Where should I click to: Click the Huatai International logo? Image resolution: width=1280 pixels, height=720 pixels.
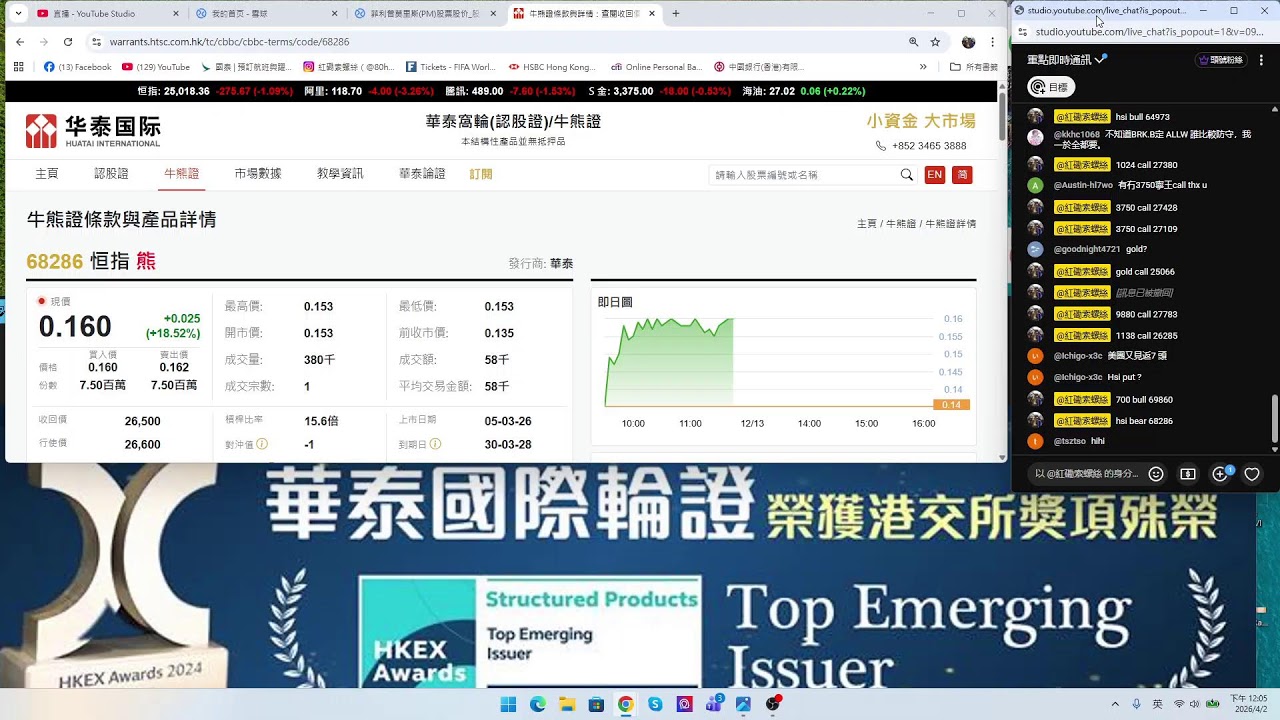pyautogui.click(x=93, y=131)
